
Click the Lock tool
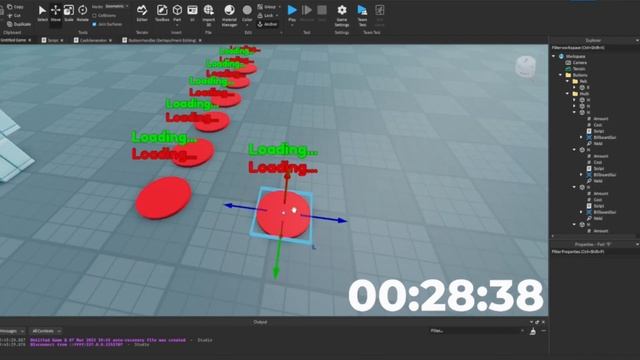tap(266, 16)
